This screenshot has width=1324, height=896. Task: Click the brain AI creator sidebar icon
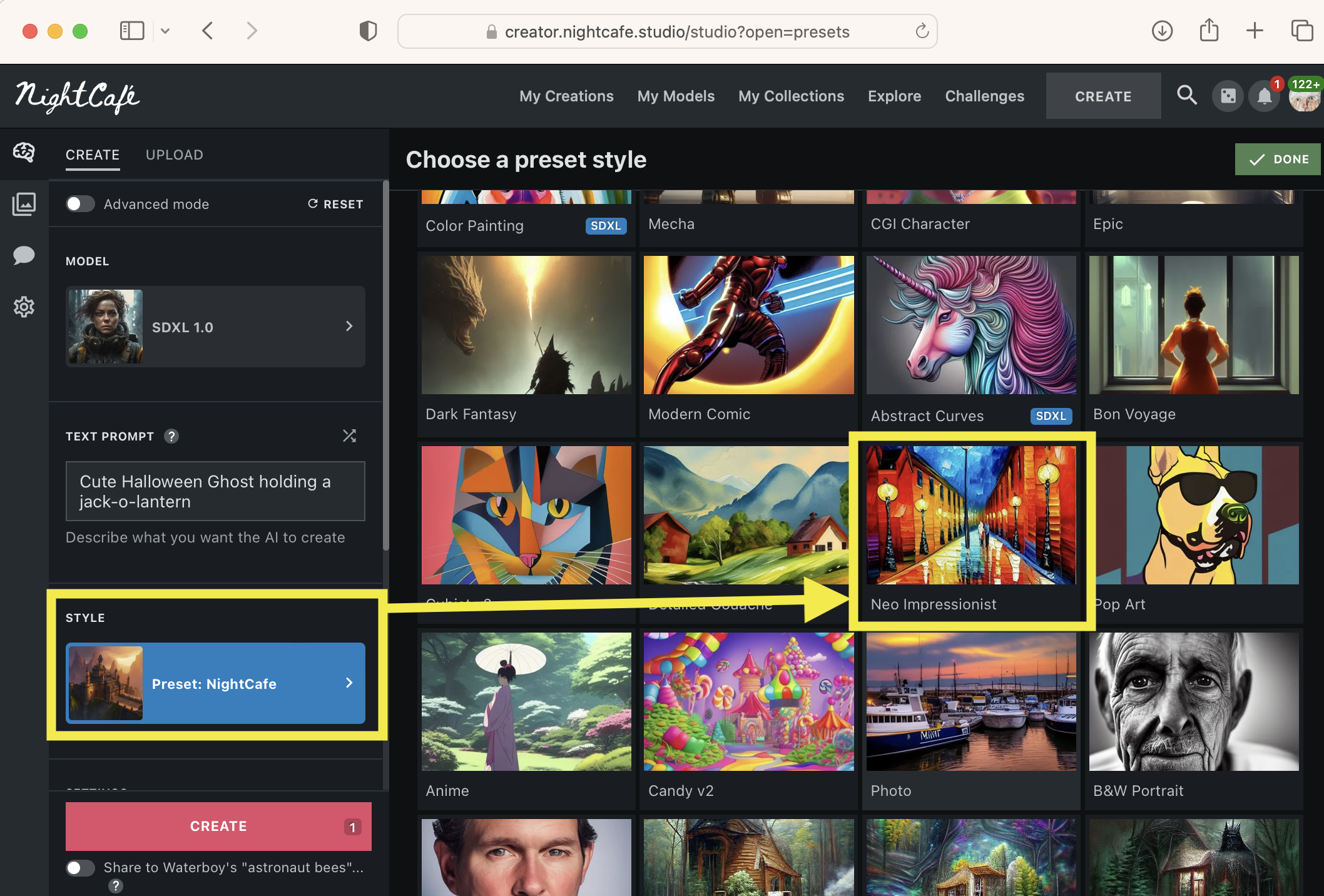24,152
